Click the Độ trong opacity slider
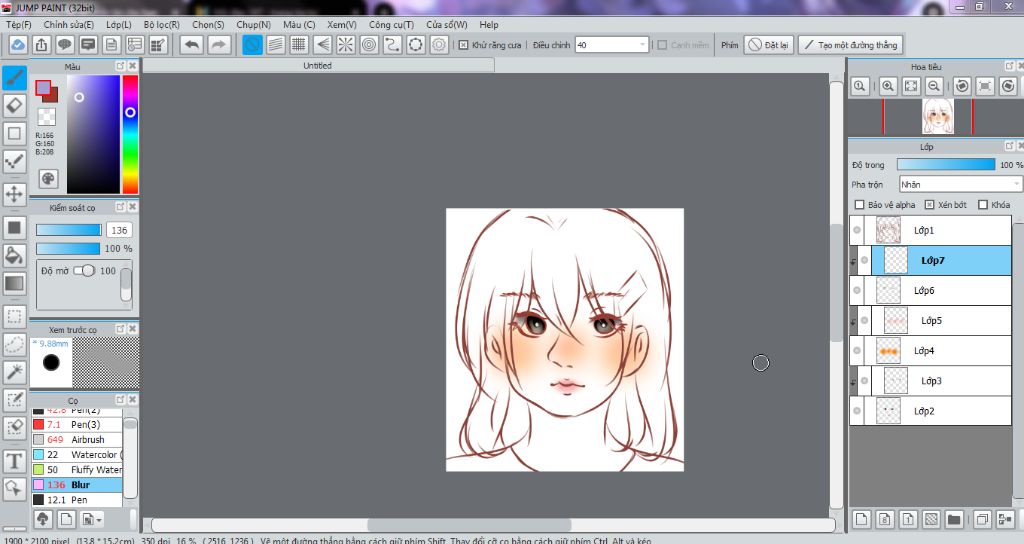1024x544 pixels. [x=946, y=165]
